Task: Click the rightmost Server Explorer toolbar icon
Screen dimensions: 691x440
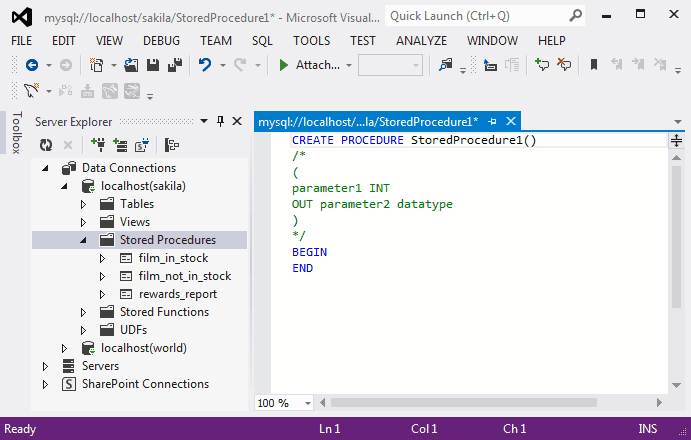Action: click(x=171, y=145)
